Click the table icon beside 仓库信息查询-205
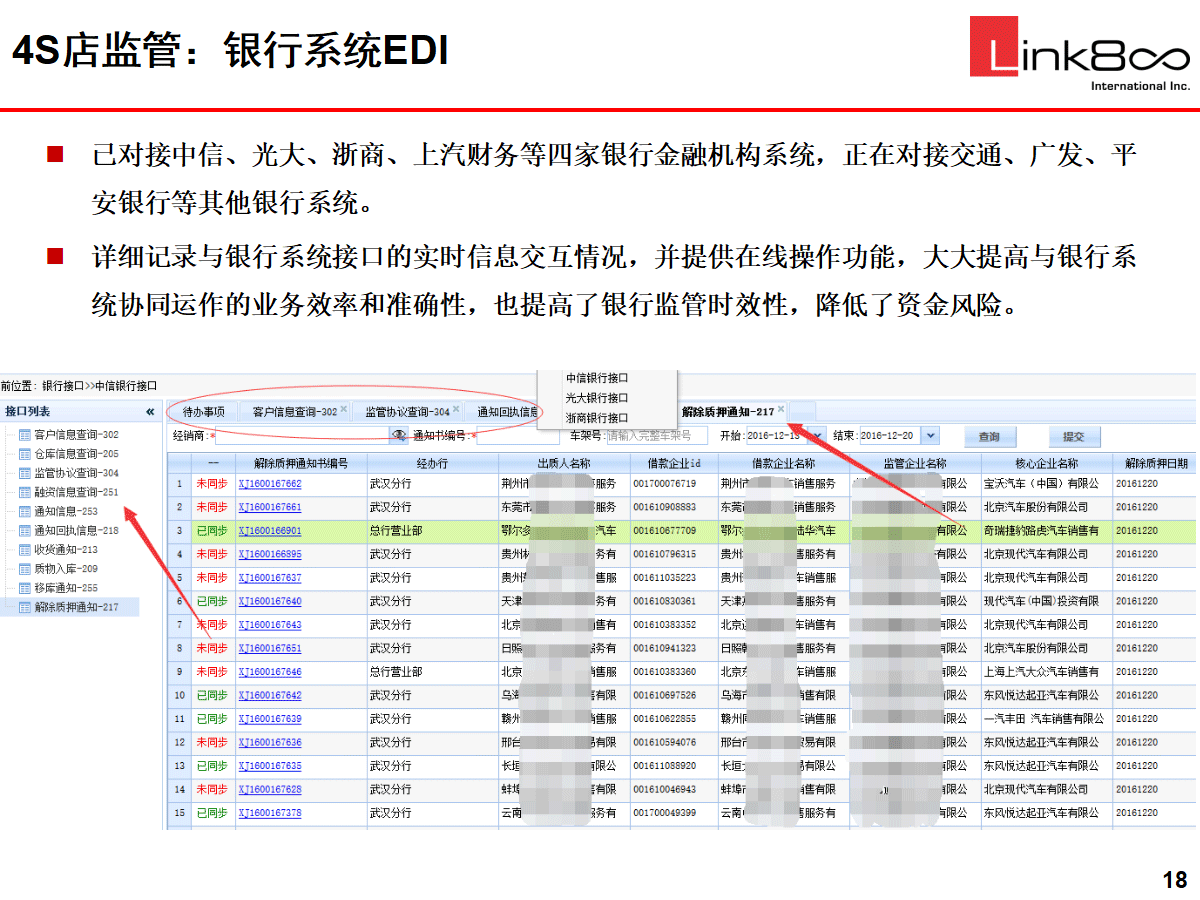 [25, 454]
